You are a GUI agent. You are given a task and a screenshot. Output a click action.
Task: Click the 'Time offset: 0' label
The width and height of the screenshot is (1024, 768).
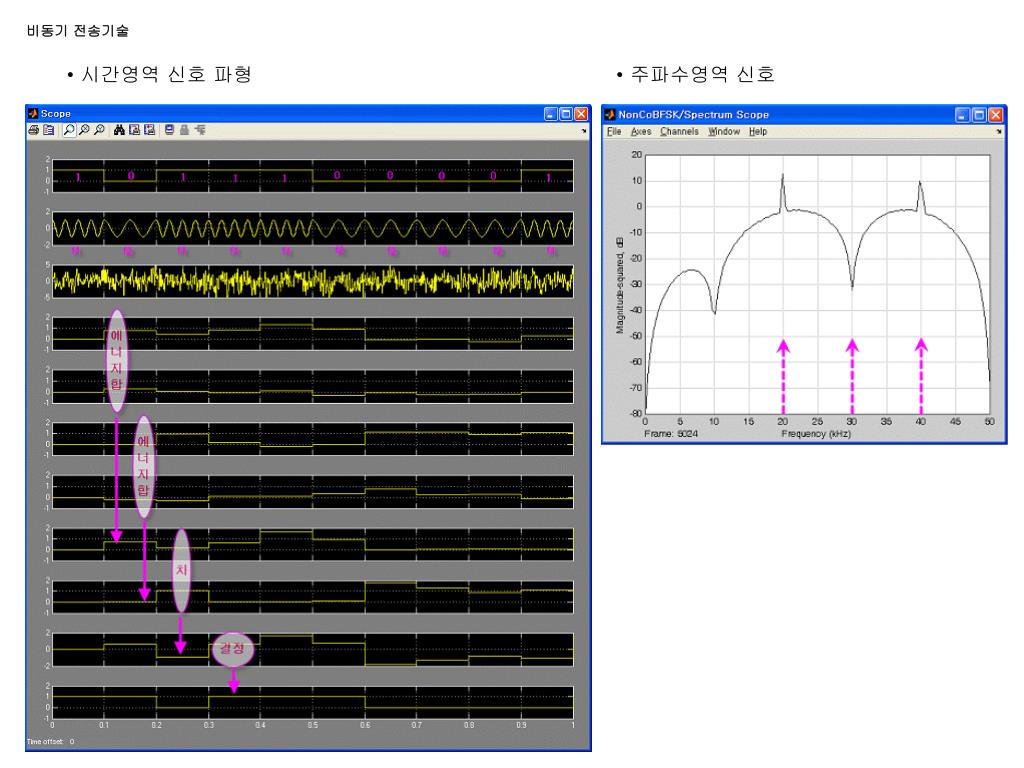50,742
